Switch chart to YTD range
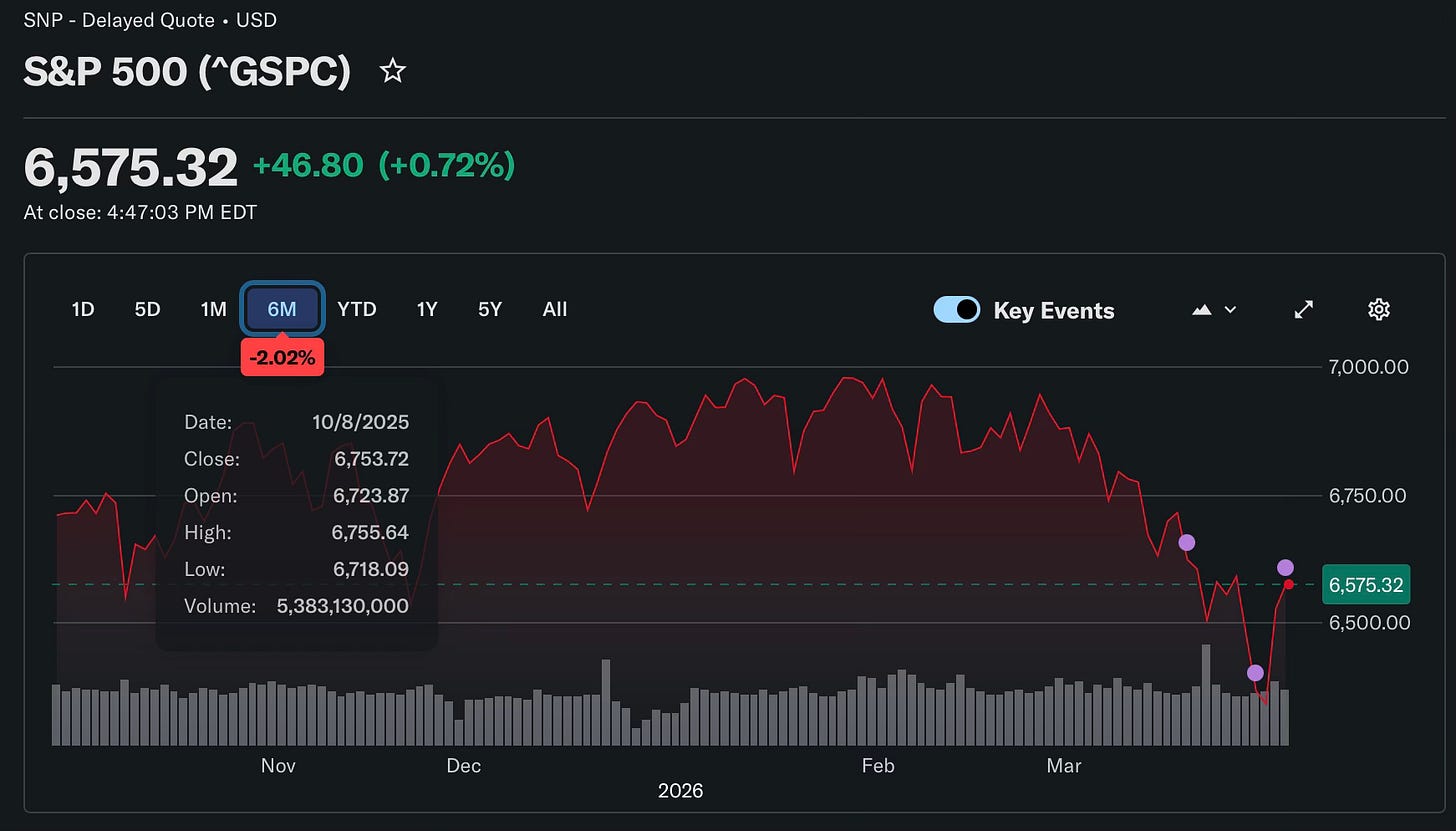This screenshot has height=831, width=1456. coord(357,309)
